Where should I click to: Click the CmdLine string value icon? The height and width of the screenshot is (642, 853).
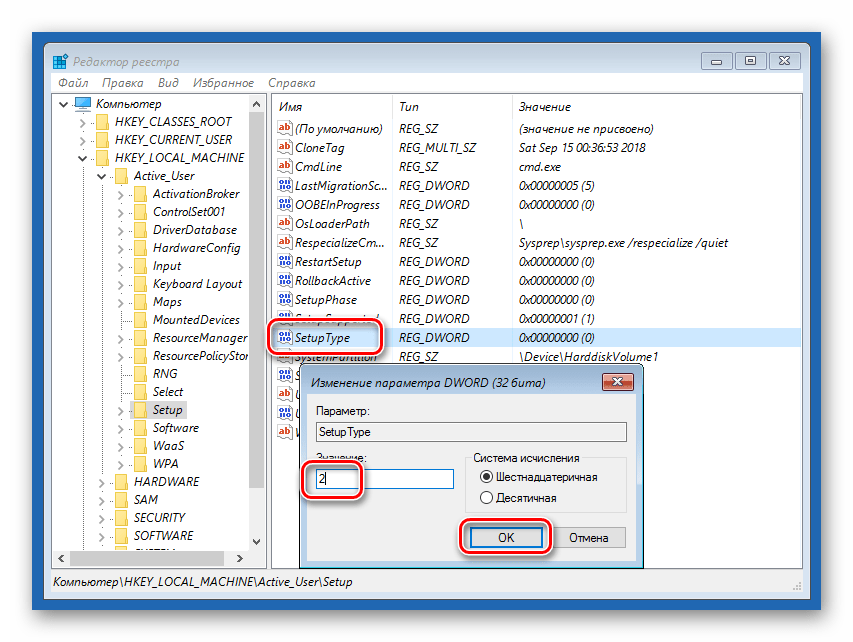click(285, 167)
